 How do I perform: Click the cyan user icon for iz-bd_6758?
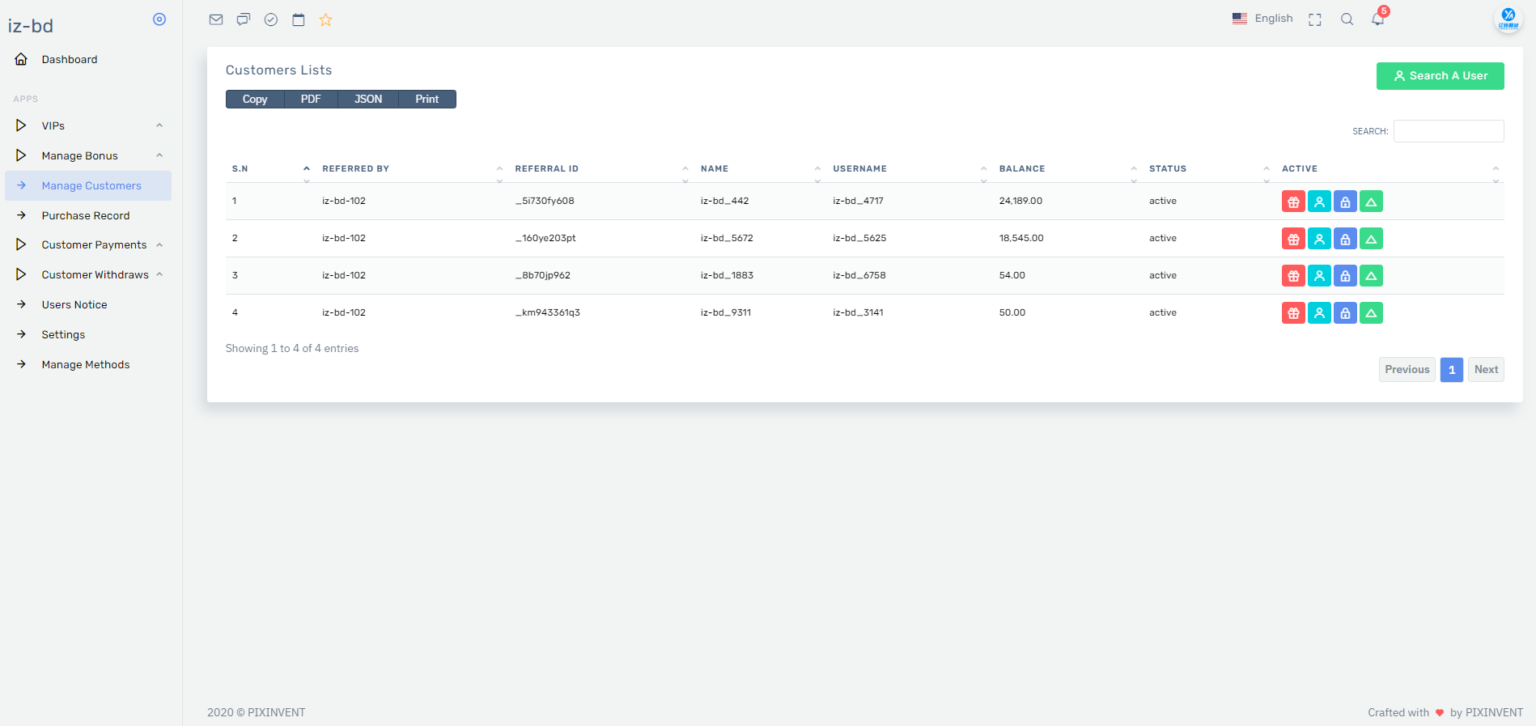1319,276
